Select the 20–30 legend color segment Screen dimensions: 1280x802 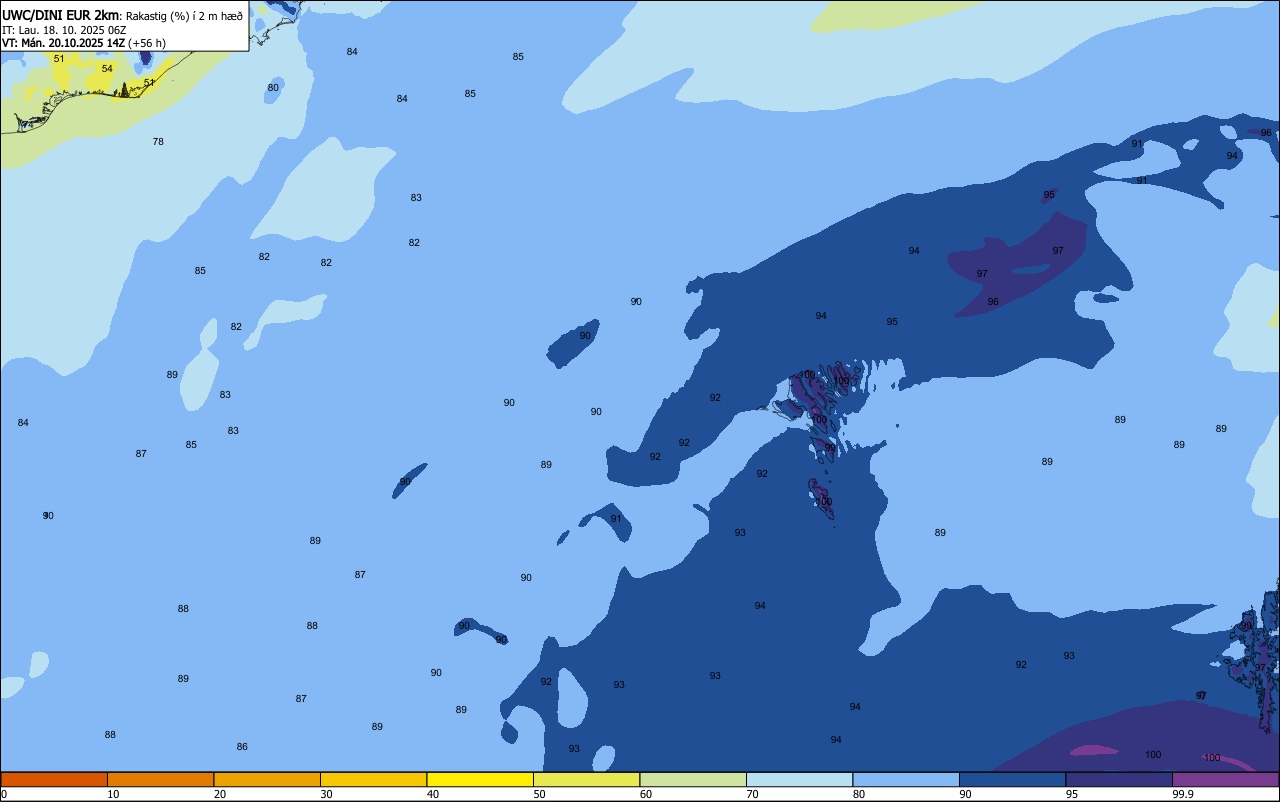[x=267, y=779]
